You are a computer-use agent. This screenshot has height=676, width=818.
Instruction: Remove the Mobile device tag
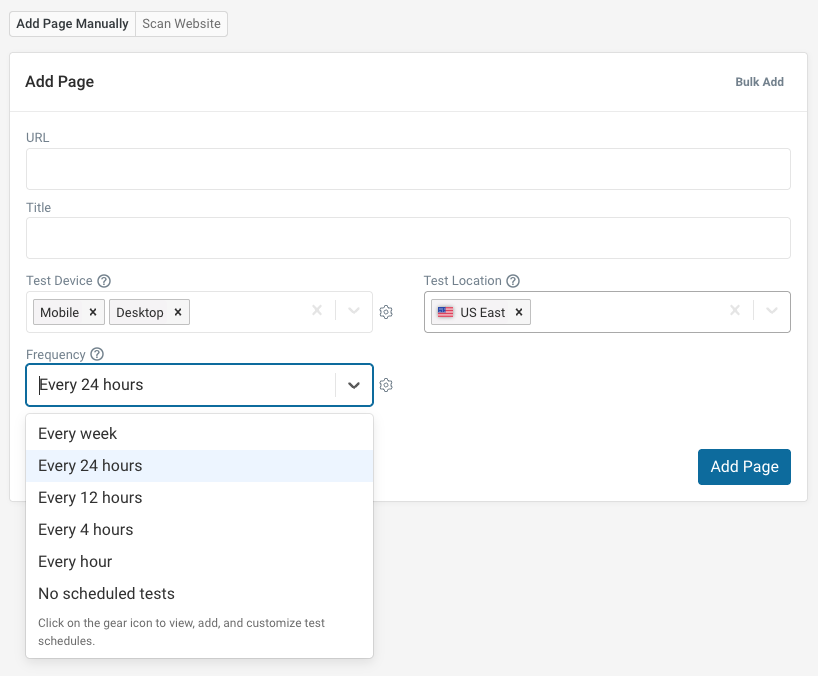click(x=93, y=312)
